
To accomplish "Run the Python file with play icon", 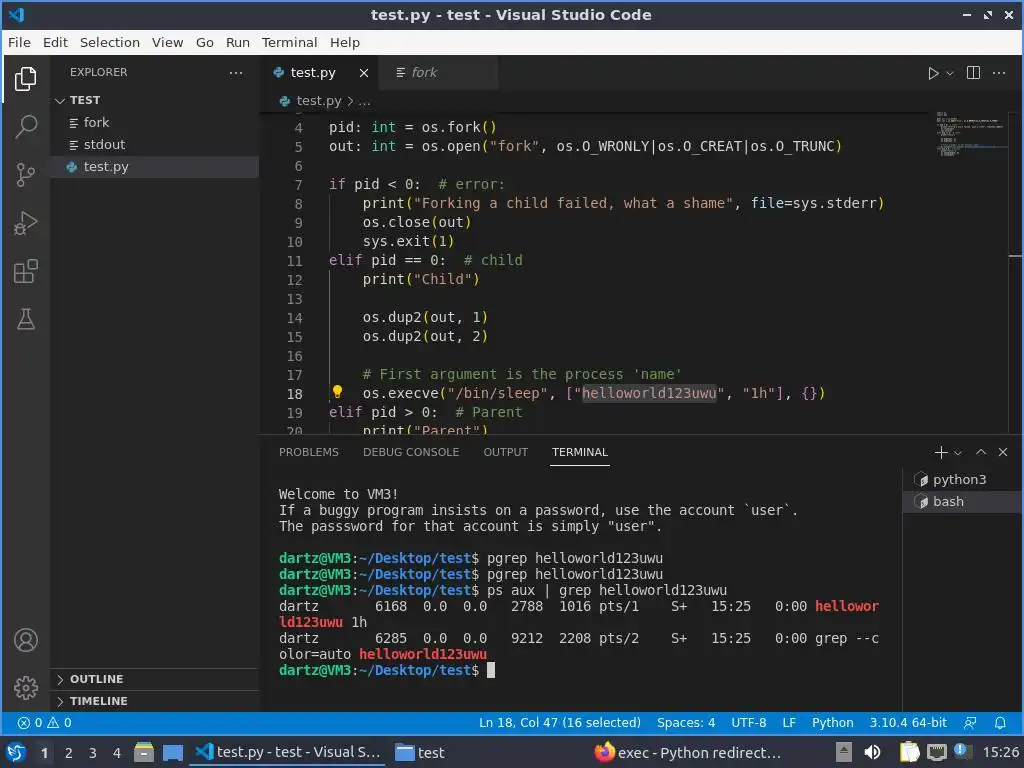I will 933,73.
